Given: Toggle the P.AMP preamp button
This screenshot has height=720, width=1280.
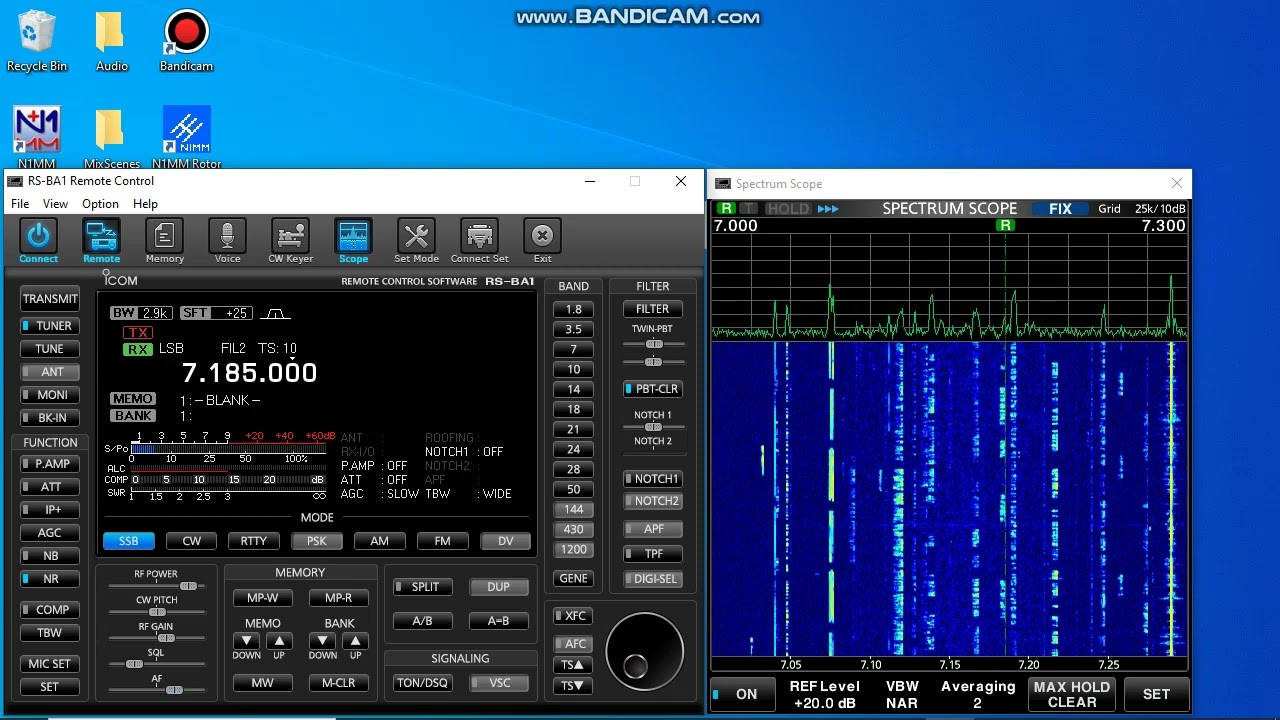Looking at the screenshot, I should pos(50,464).
